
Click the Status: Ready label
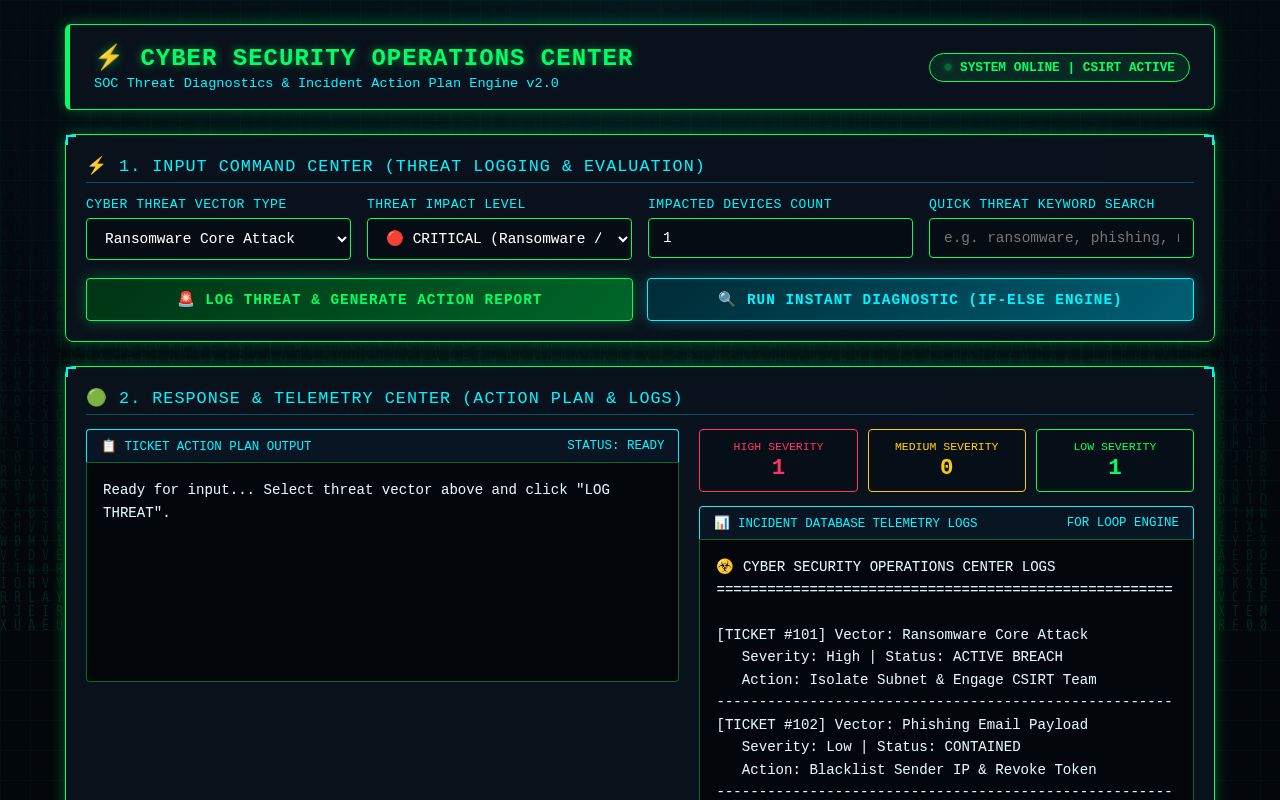(615, 446)
